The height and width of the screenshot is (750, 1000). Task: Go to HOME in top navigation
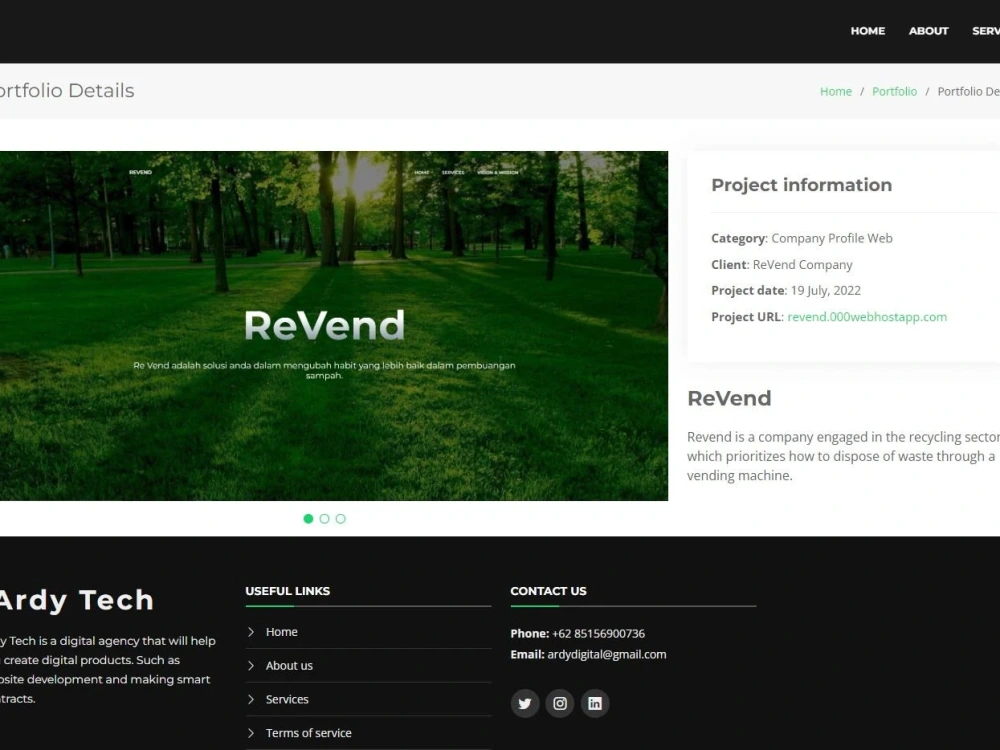click(867, 31)
